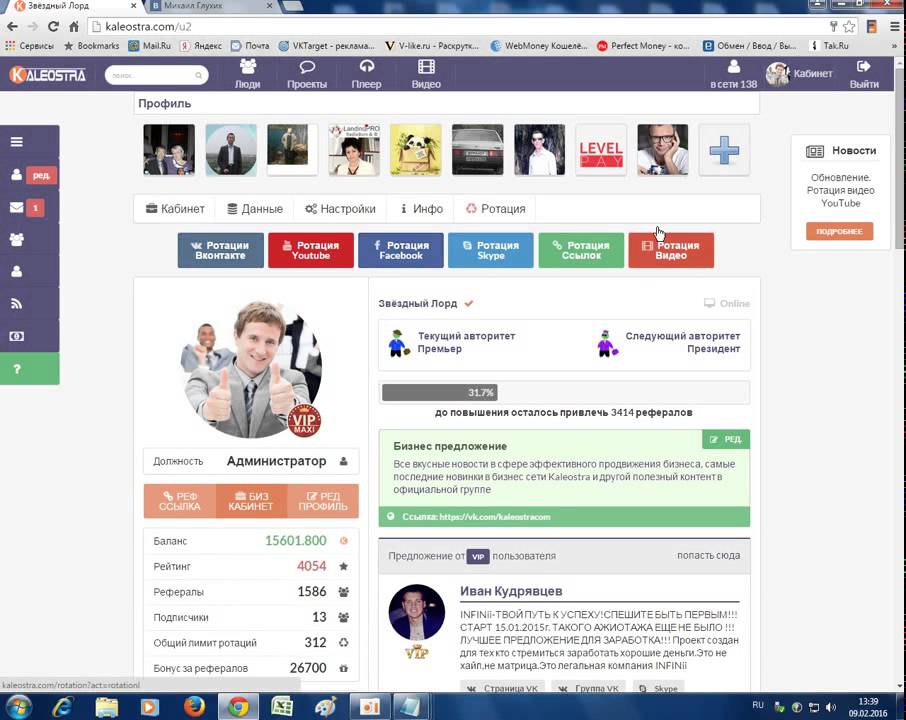Screen dimensions: 906x720
Task: Click green РЕД edit button on business offer
Action: (x=726, y=439)
